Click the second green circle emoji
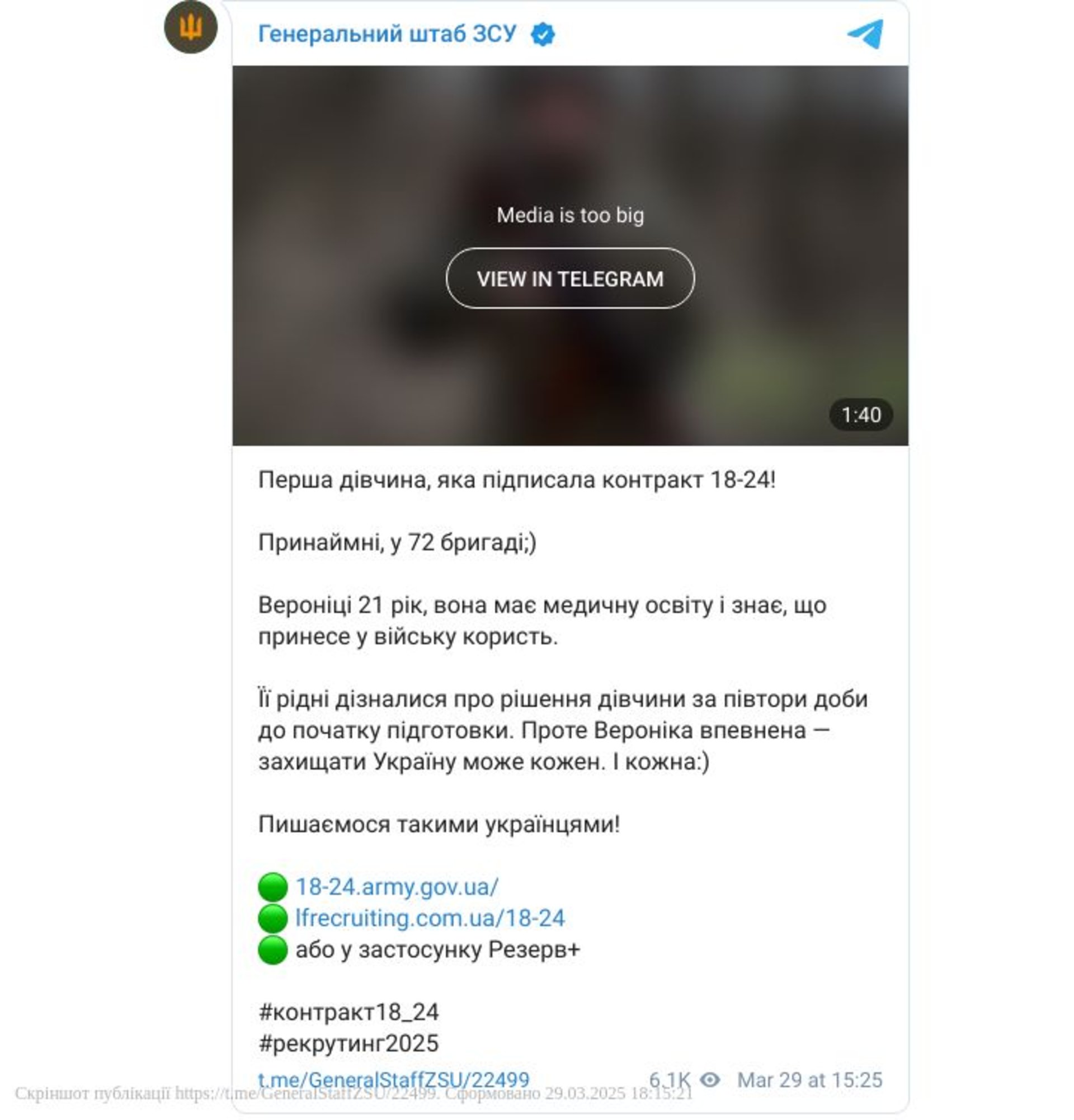The height and width of the screenshot is (1120, 1074). tap(272, 918)
